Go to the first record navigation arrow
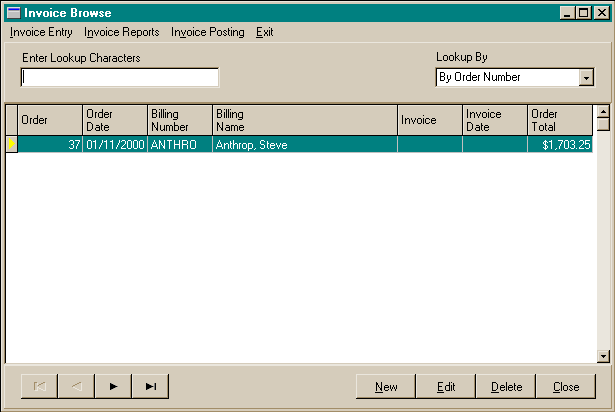616x413 pixels. coord(39,386)
